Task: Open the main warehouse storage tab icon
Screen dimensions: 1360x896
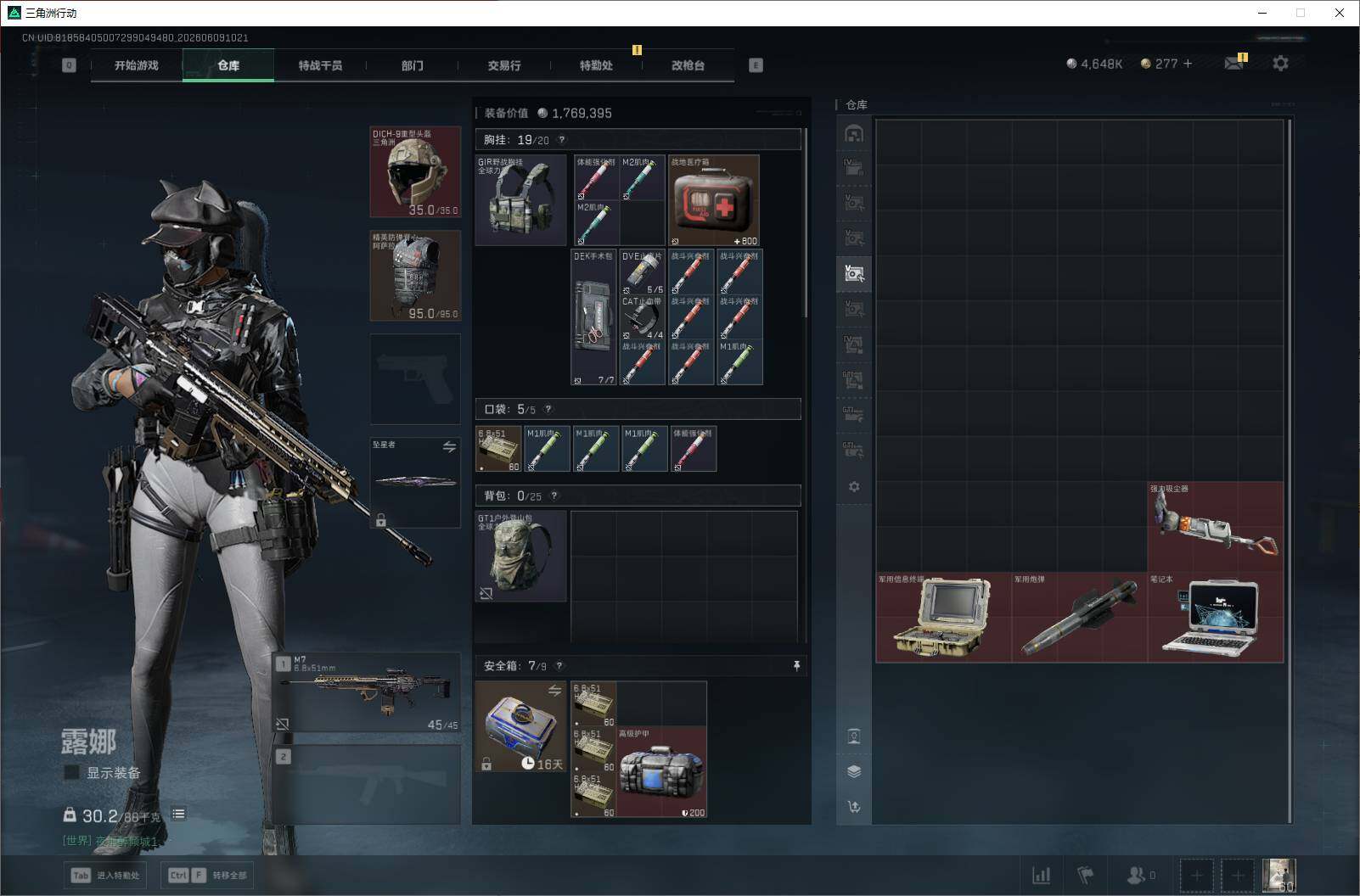Action: pos(854,133)
